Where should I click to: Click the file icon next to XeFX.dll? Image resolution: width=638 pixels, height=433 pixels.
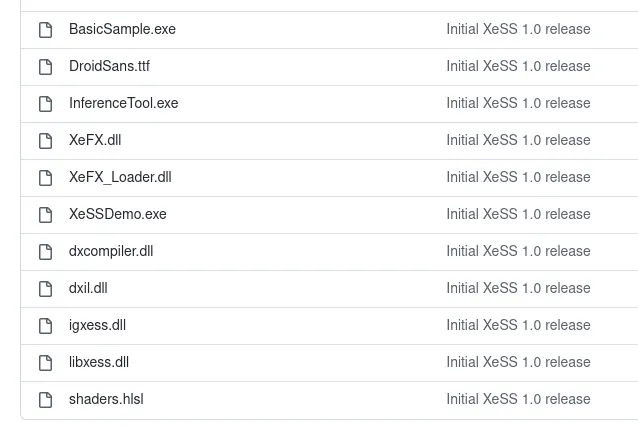point(45,141)
